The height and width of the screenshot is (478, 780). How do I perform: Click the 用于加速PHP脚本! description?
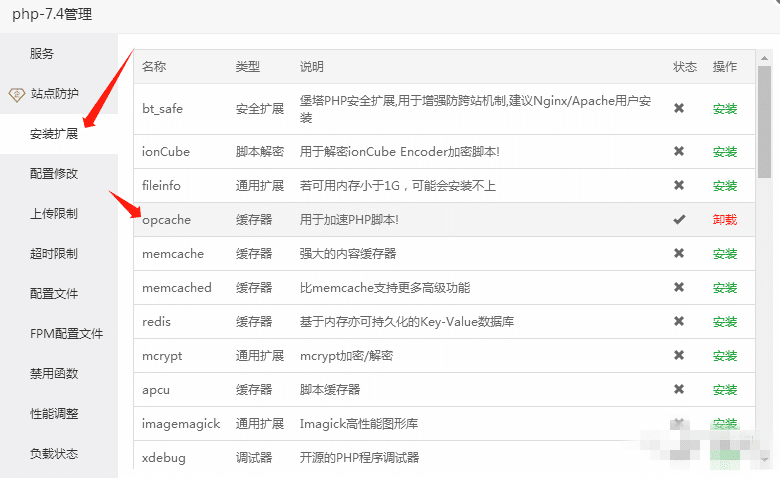click(349, 220)
